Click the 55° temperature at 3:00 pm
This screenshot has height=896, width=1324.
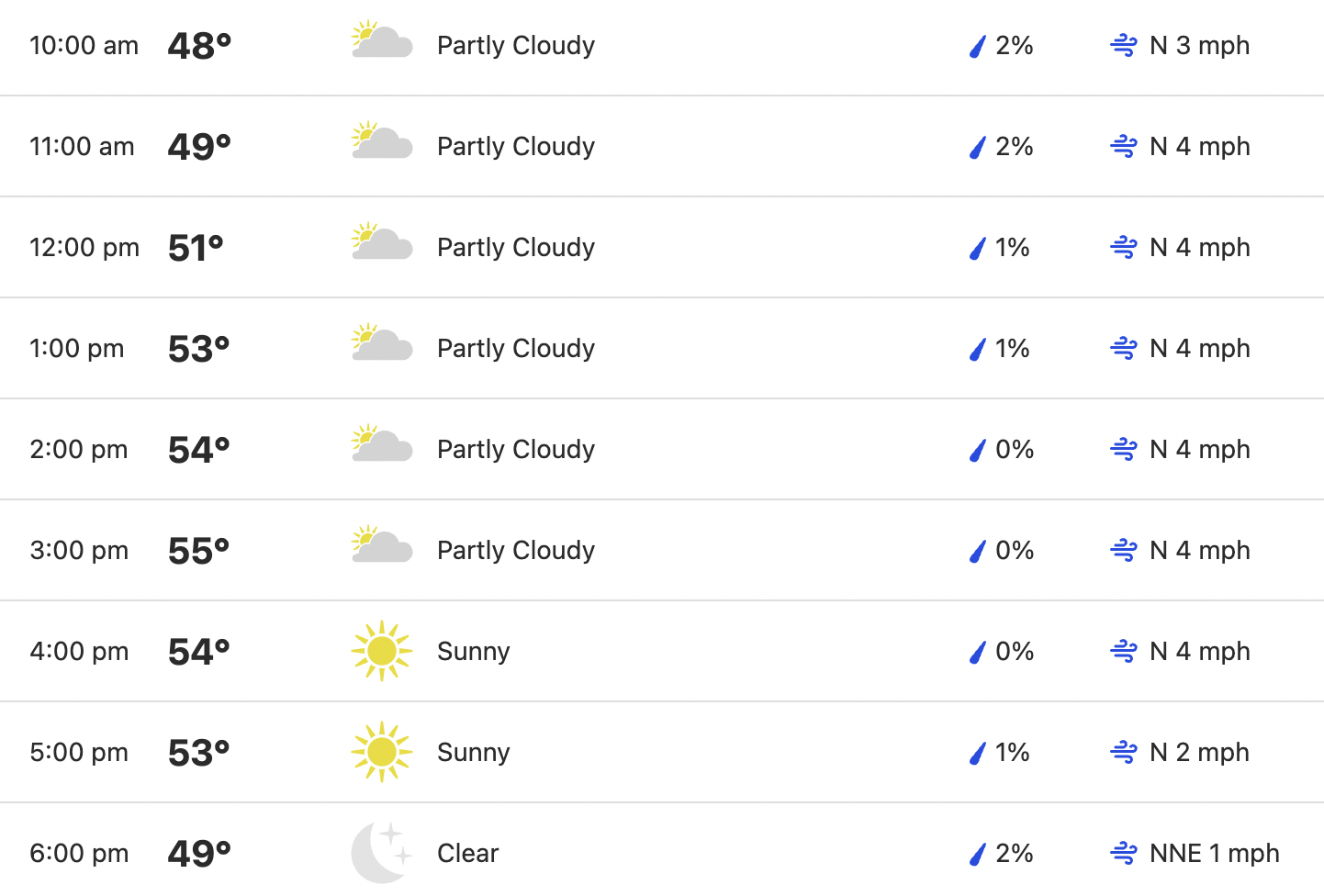pyautogui.click(x=199, y=551)
